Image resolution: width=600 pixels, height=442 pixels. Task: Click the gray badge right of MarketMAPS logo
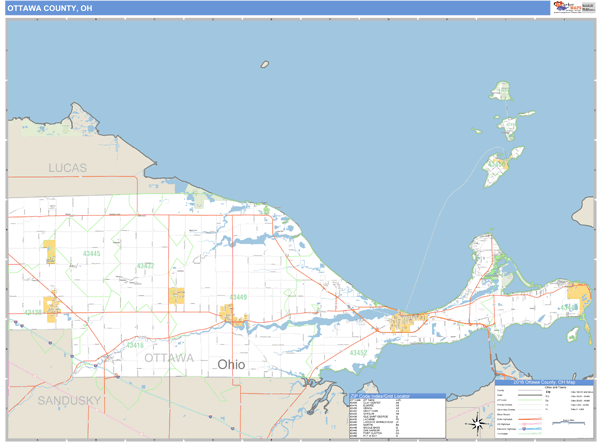coord(587,7)
